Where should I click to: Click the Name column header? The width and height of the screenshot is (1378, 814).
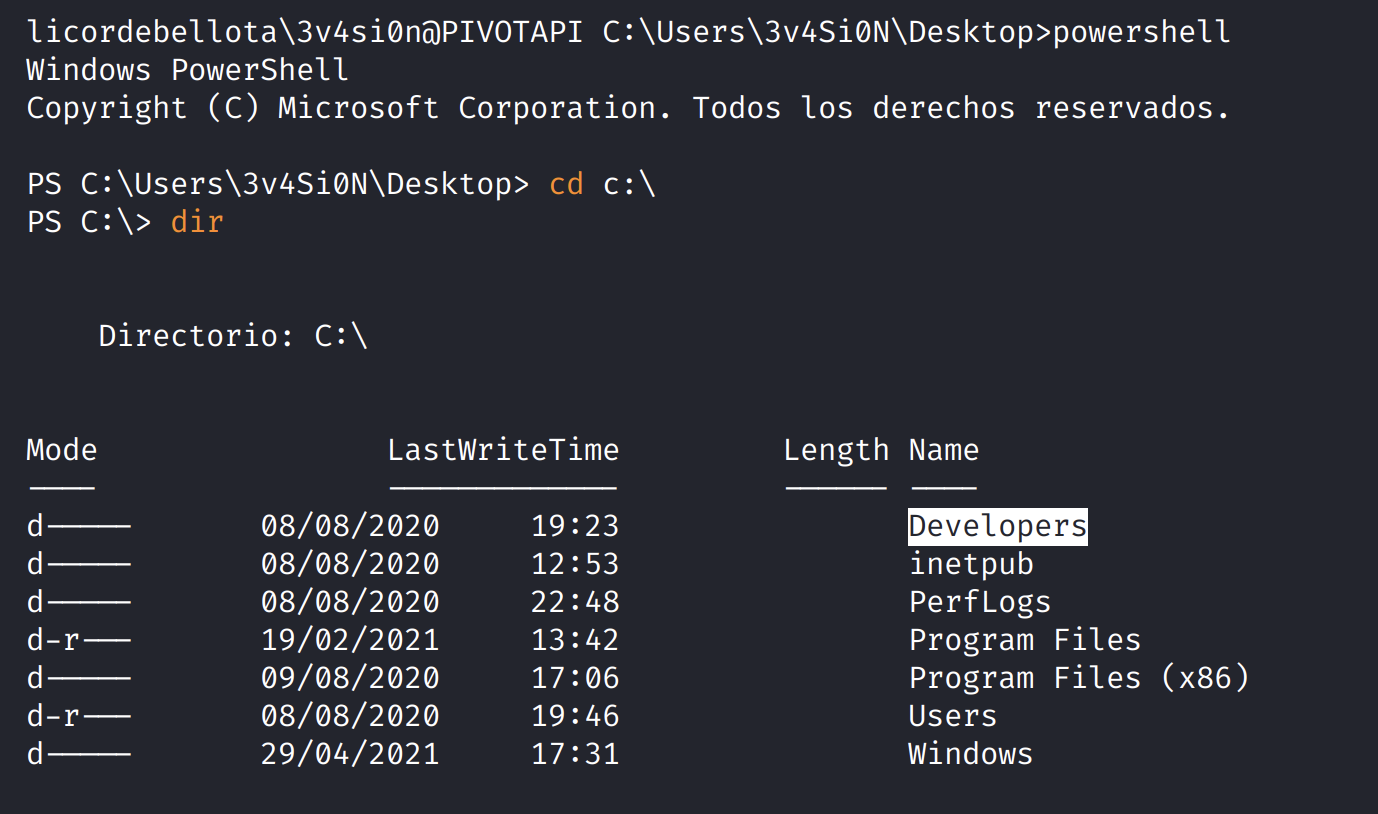coord(943,450)
